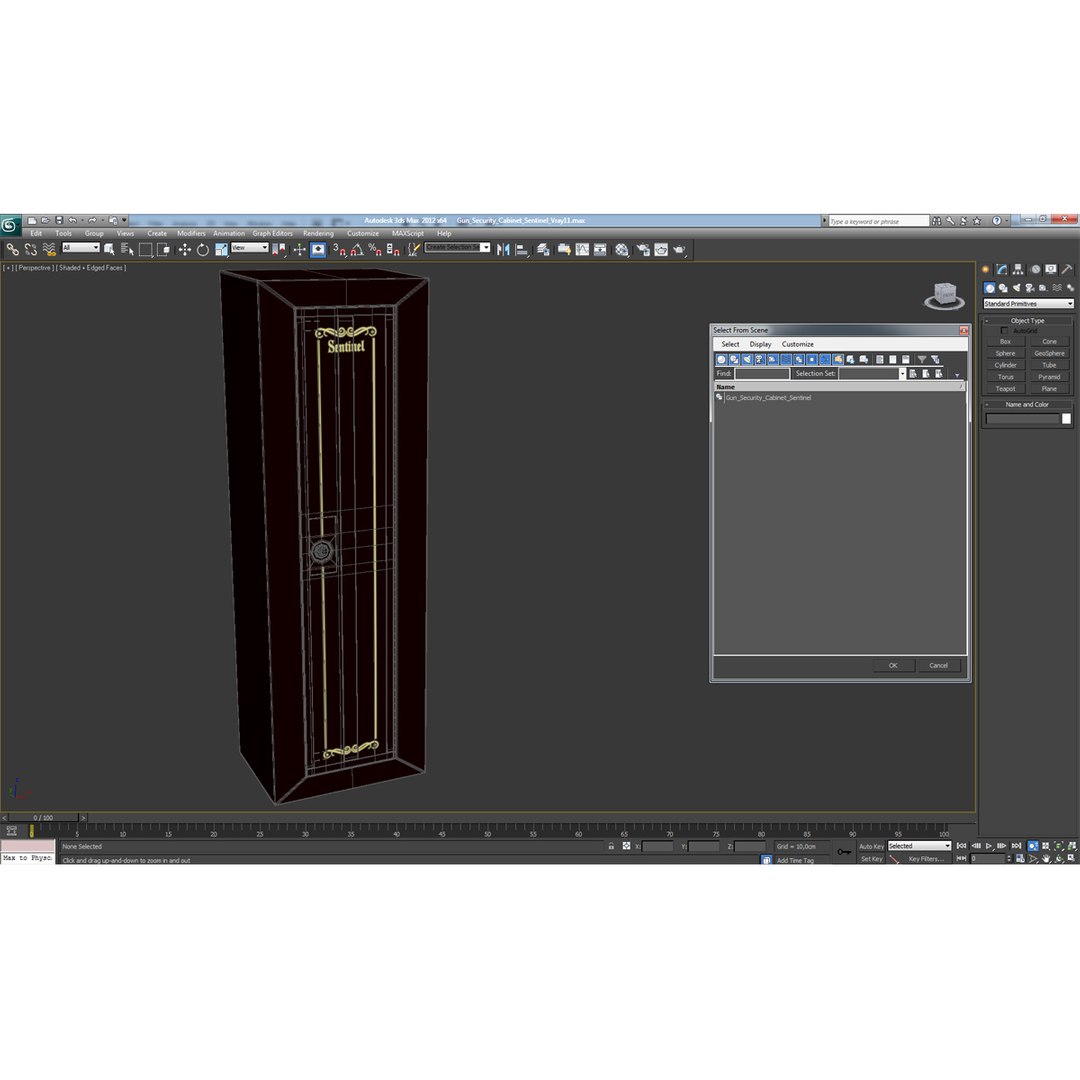Toggle the Auto Key mode
This screenshot has width=1080, height=1080.
pyautogui.click(x=871, y=847)
